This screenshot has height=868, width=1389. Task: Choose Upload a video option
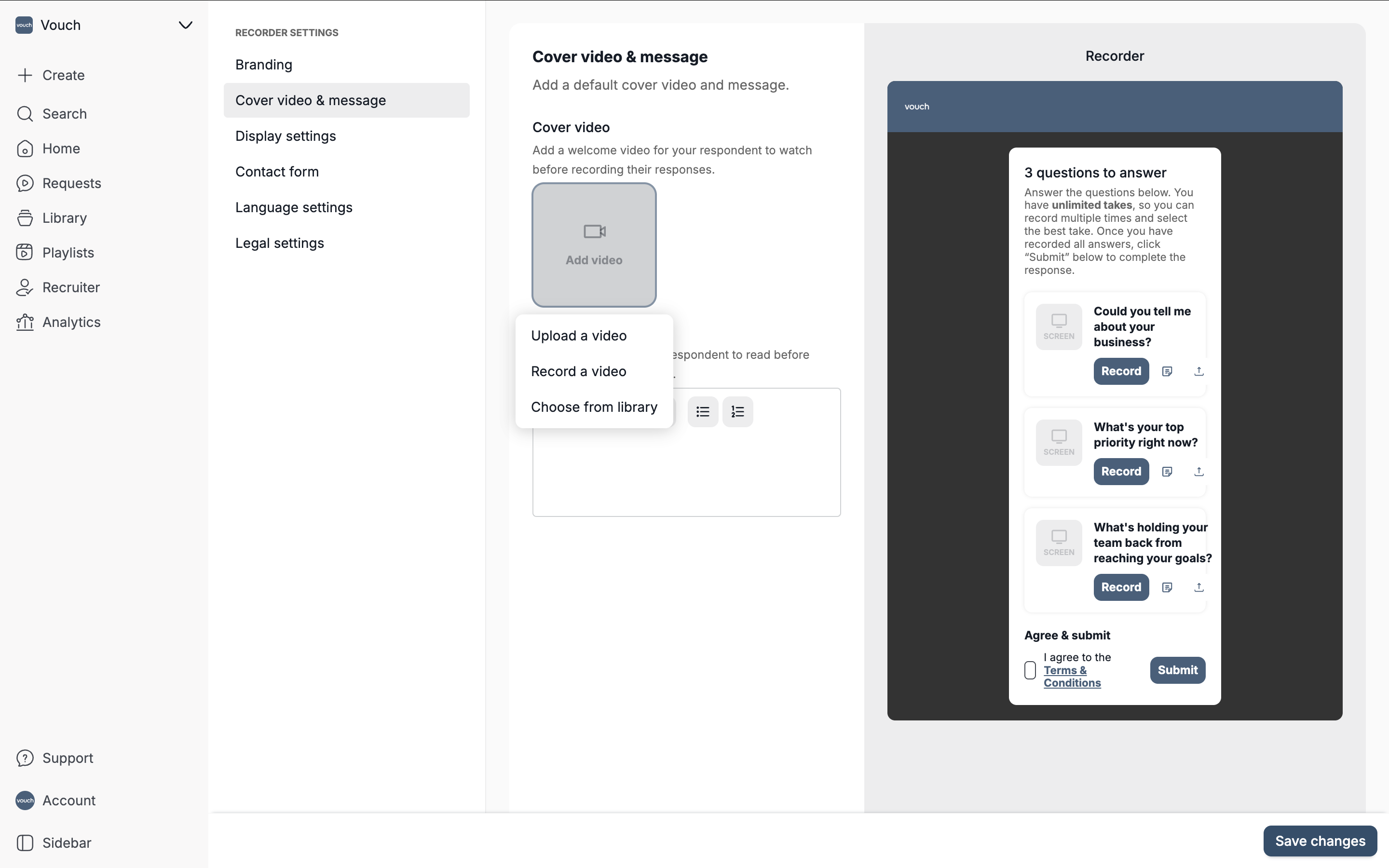pos(594,336)
